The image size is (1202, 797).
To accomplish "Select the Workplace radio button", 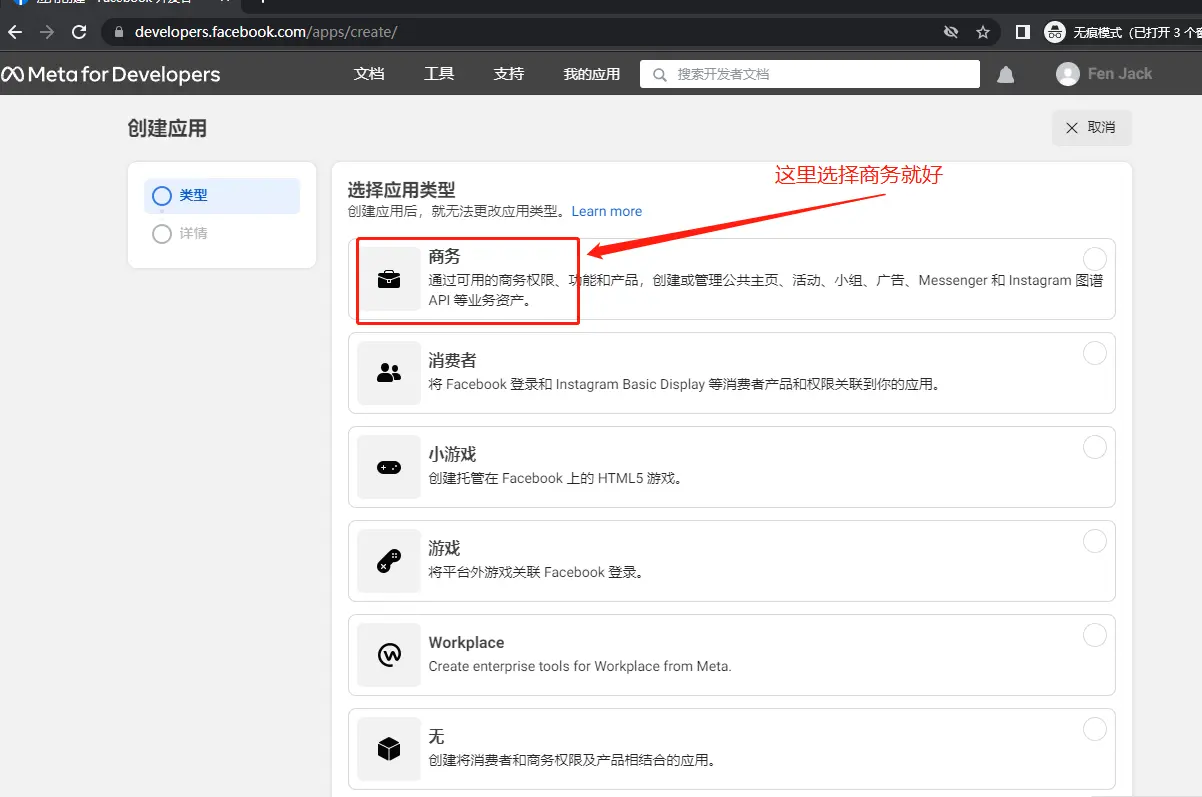I will pos(1095,635).
